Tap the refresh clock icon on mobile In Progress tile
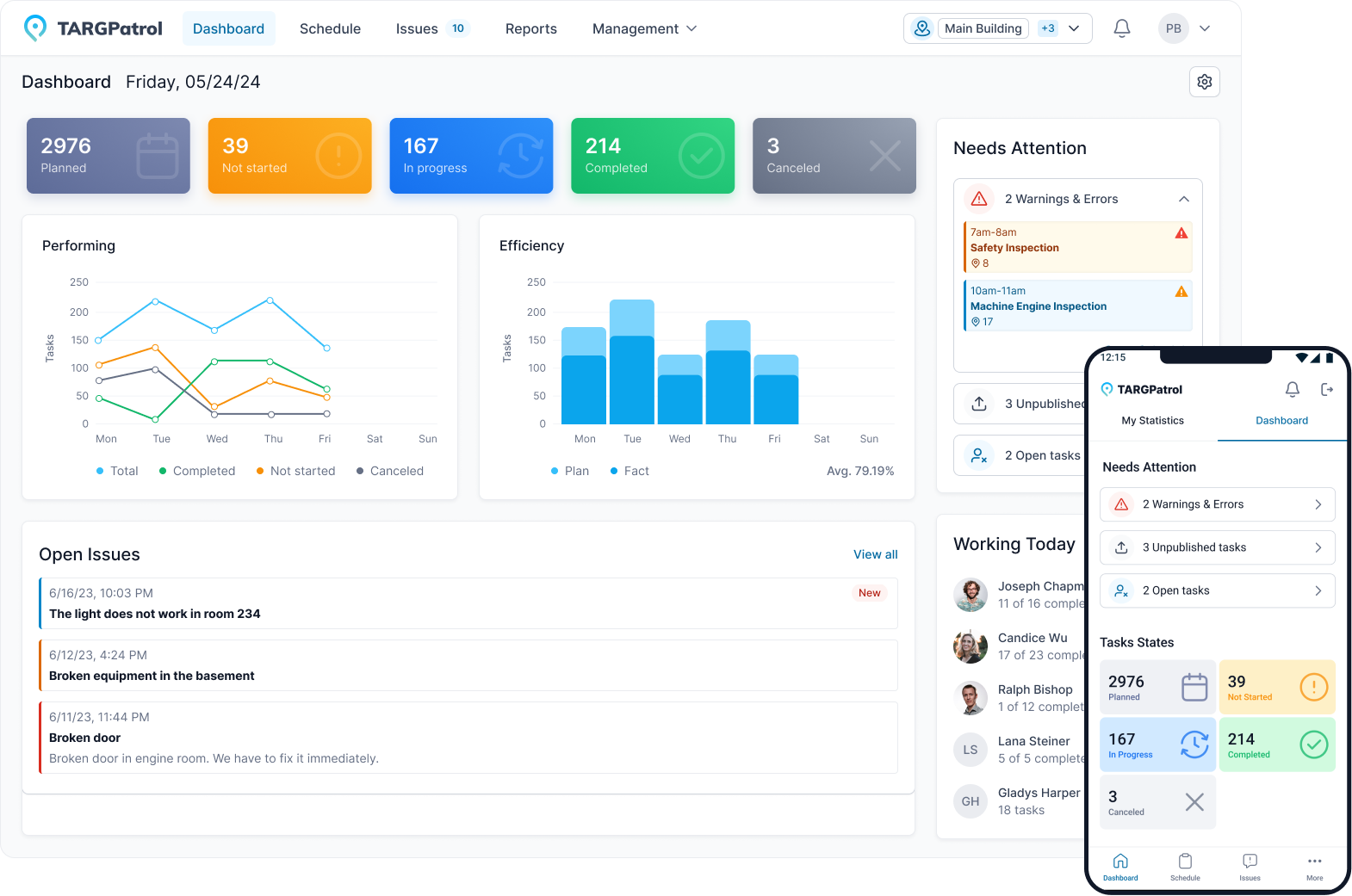Image resolution: width=1352 pixels, height=896 pixels. [x=1194, y=745]
